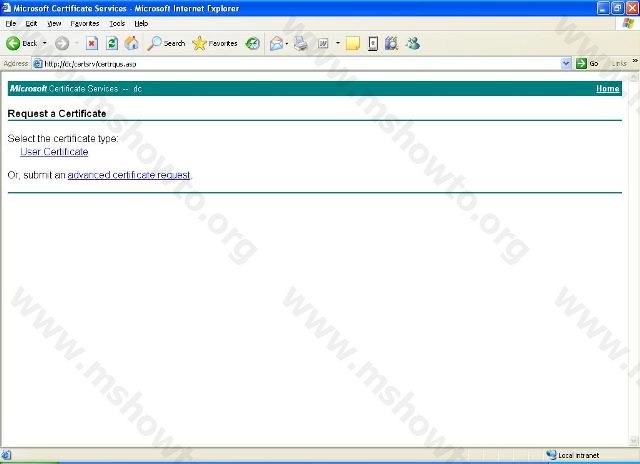Click the Home link in the banner
This screenshot has height=464, width=640.
(x=607, y=89)
